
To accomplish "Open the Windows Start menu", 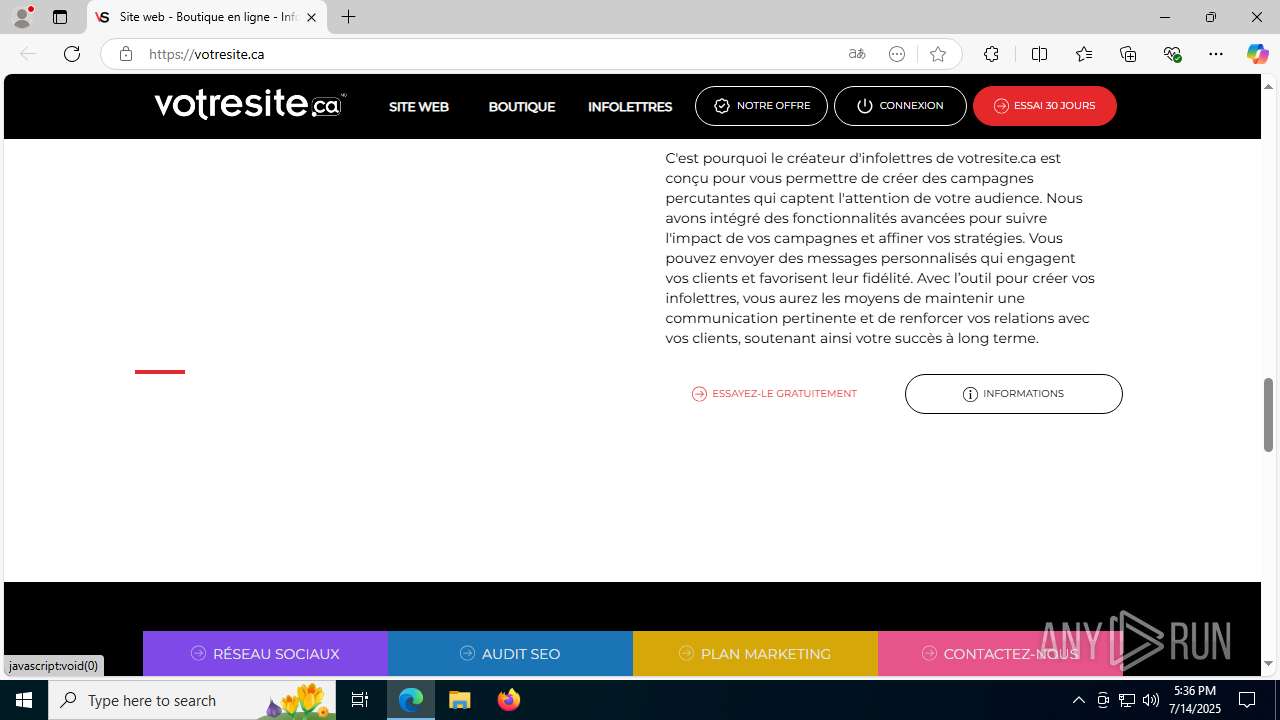I will [24, 700].
